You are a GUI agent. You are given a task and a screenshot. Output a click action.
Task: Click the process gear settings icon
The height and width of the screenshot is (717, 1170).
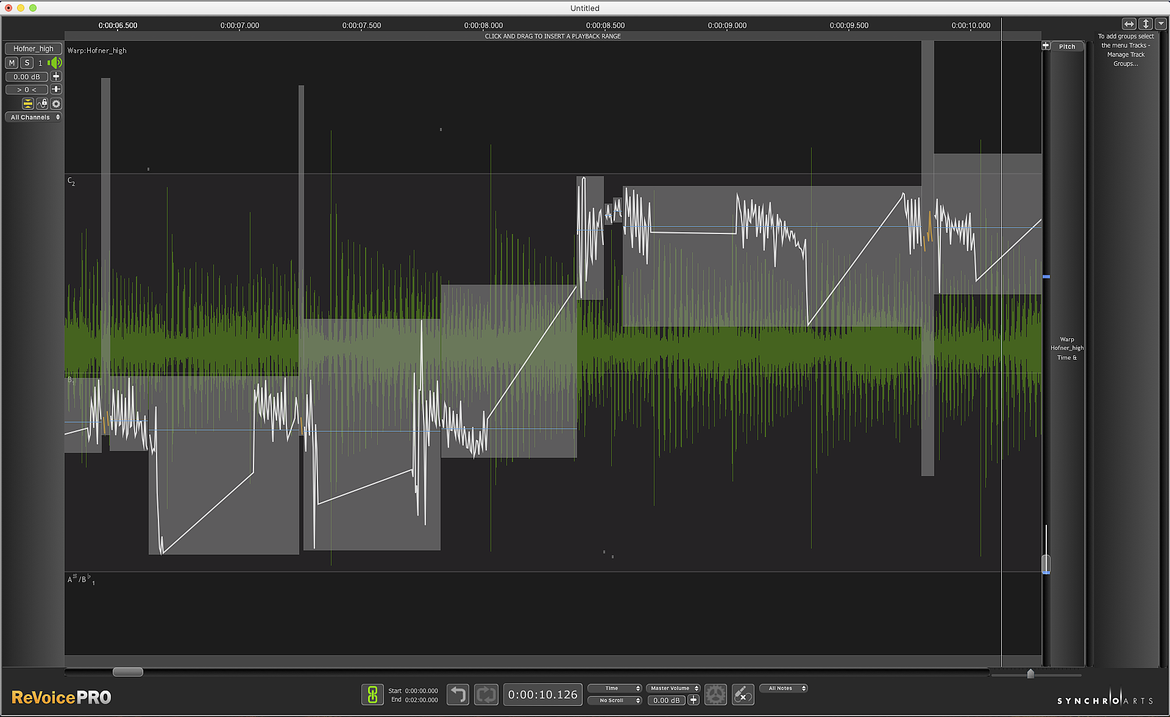716,695
